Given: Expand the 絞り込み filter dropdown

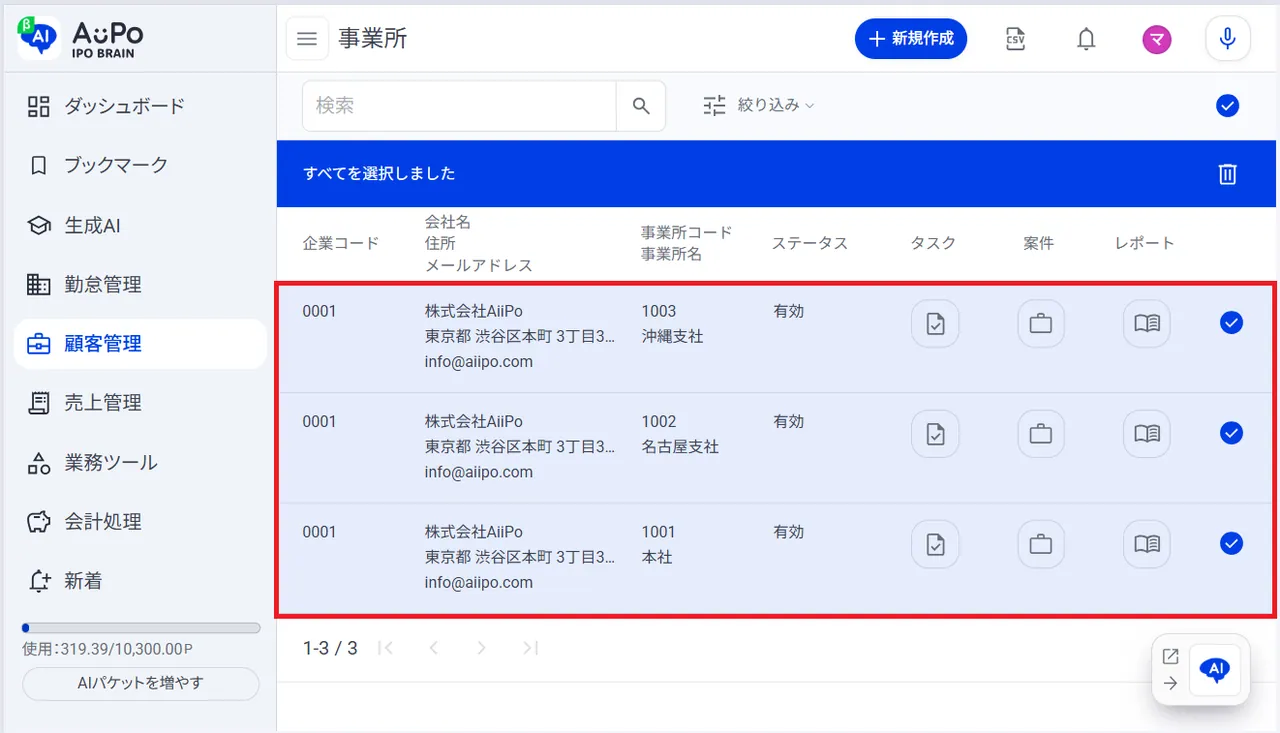Looking at the screenshot, I should click(x=759, y=105).
